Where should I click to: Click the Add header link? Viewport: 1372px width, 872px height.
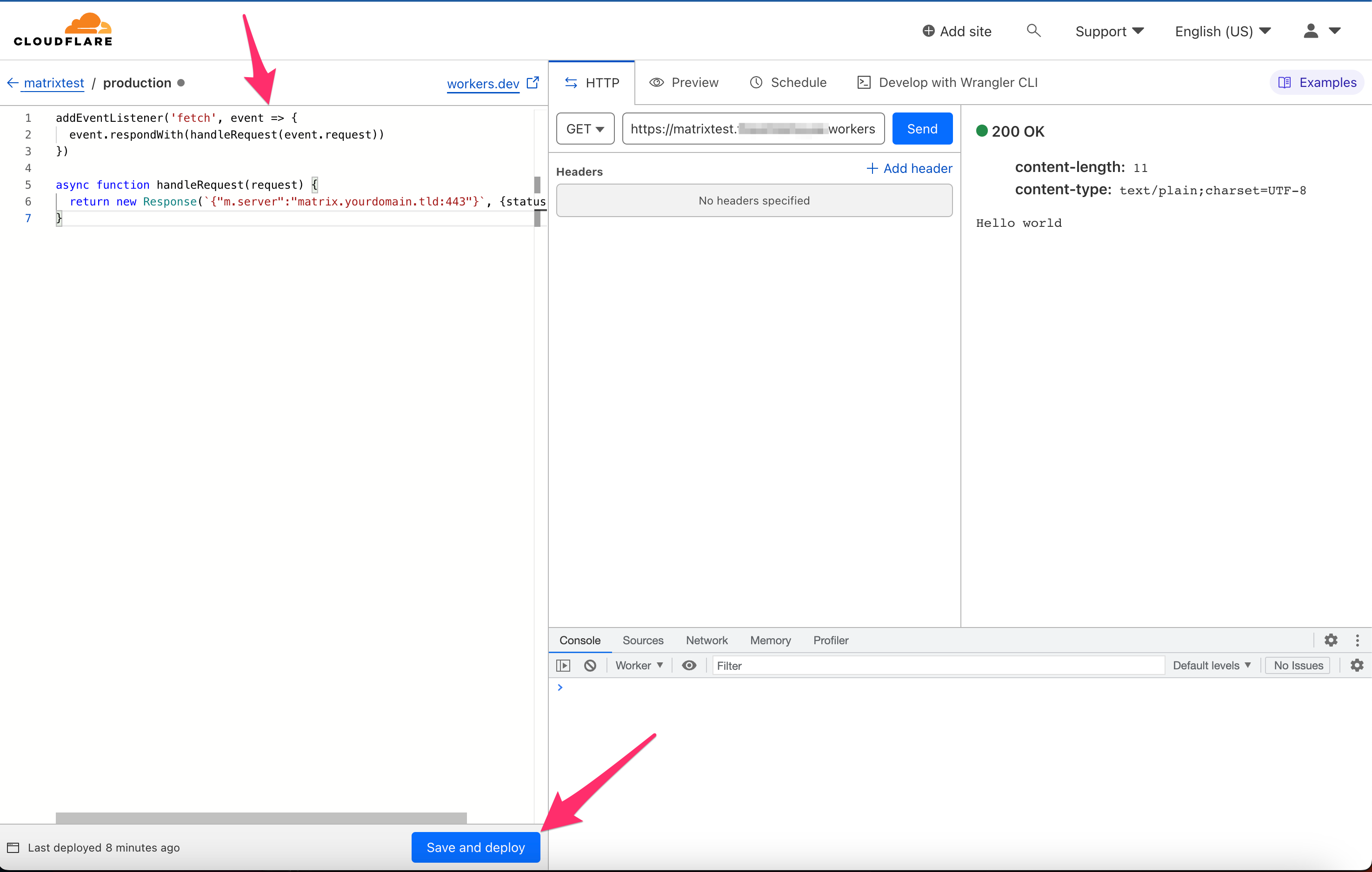(x=909, y=169)
